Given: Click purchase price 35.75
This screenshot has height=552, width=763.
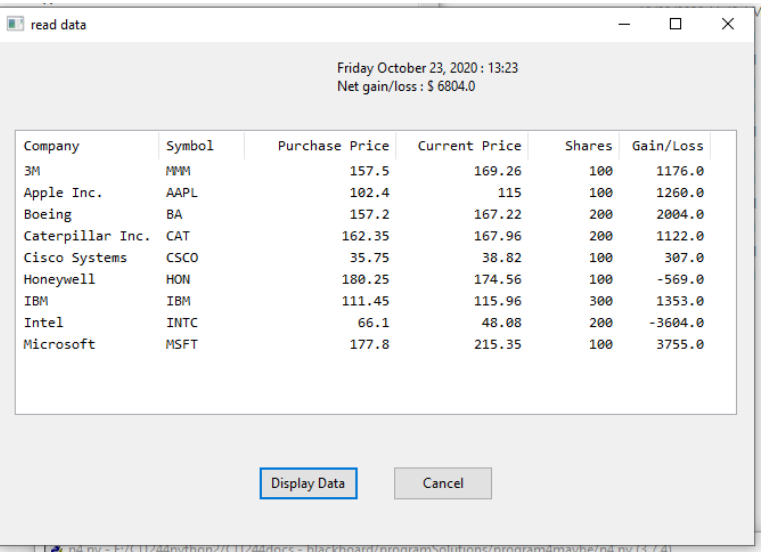Looking at the screenshot, I should click(x=369, y=258).
